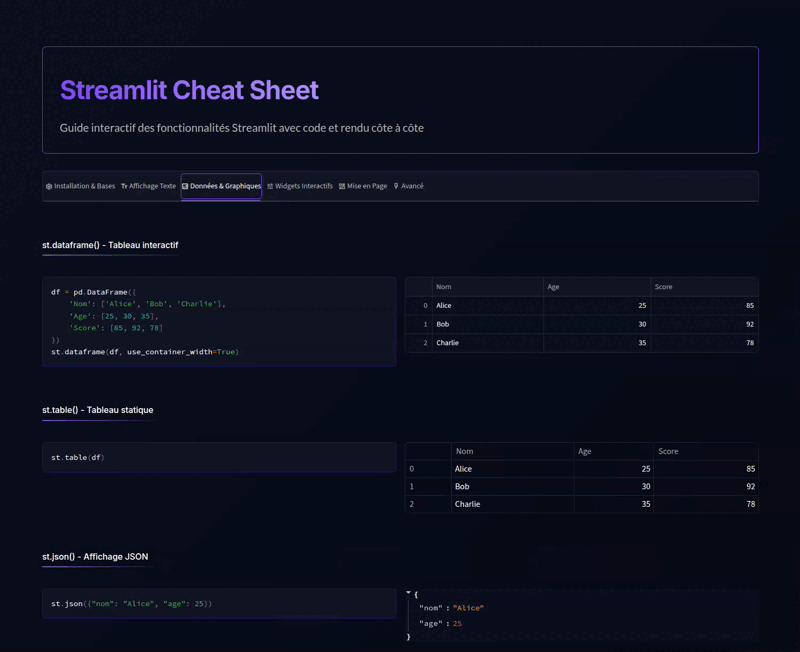Screen dimensions: 800x652
Task: Click the layout icon on Mise en Page tab
Action: click(343, 186)
